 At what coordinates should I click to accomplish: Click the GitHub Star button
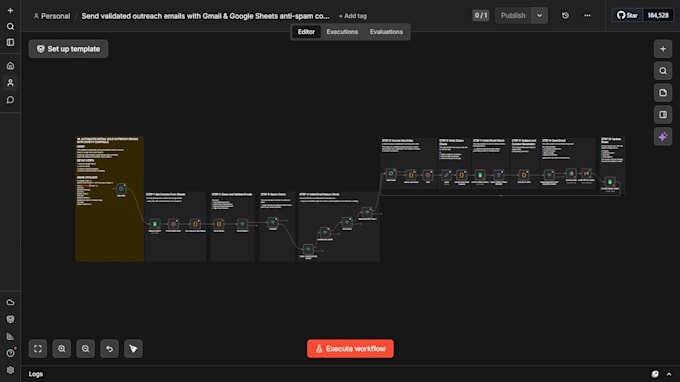point(627,16)
